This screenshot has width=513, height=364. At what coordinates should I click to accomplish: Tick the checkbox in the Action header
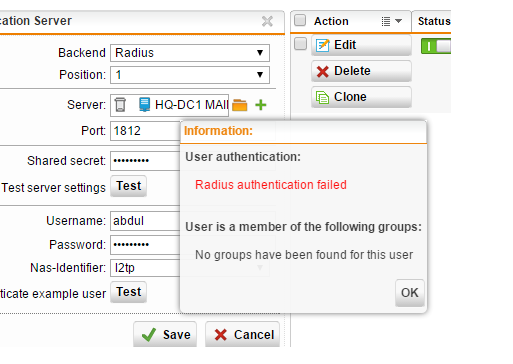coord(300,20)
